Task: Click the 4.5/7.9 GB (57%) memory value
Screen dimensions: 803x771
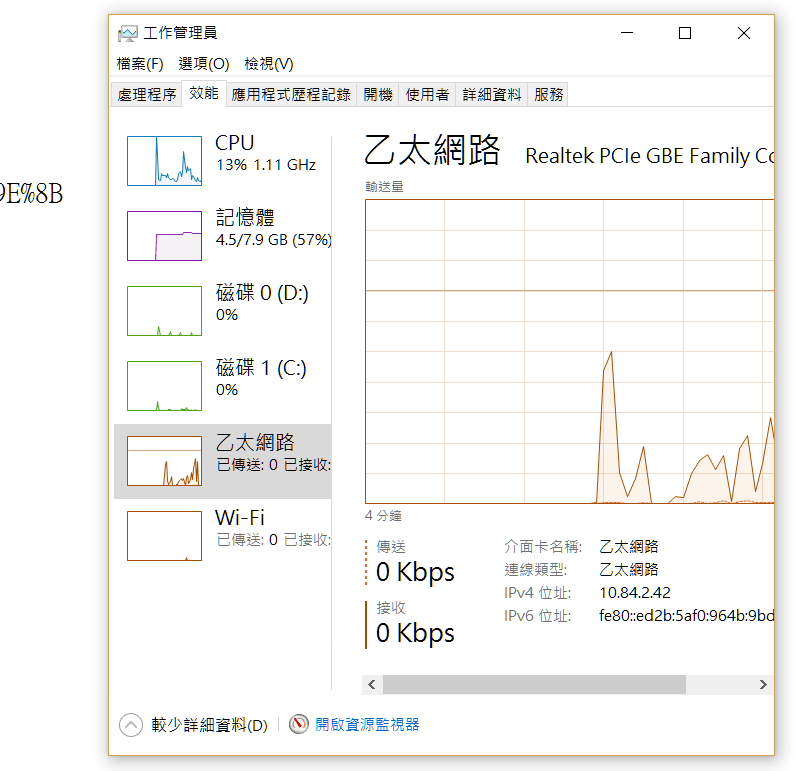Action: [273, 240]
